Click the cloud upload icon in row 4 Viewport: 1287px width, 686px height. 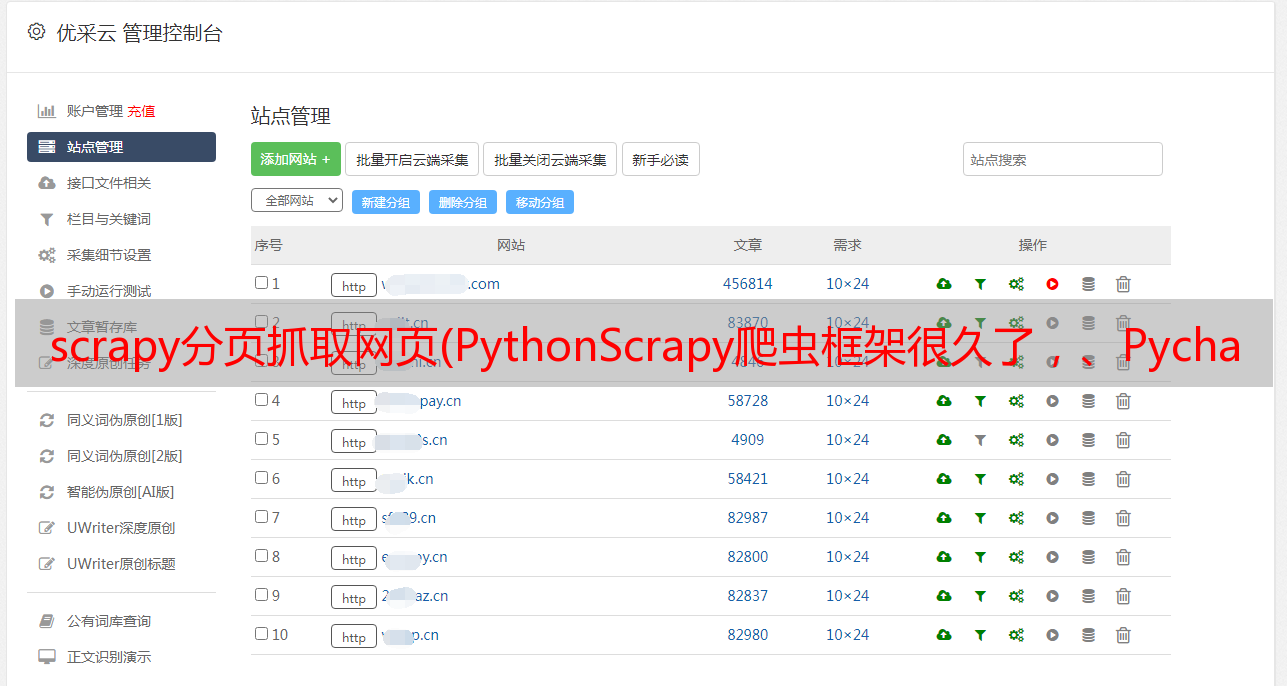point(944,401)
